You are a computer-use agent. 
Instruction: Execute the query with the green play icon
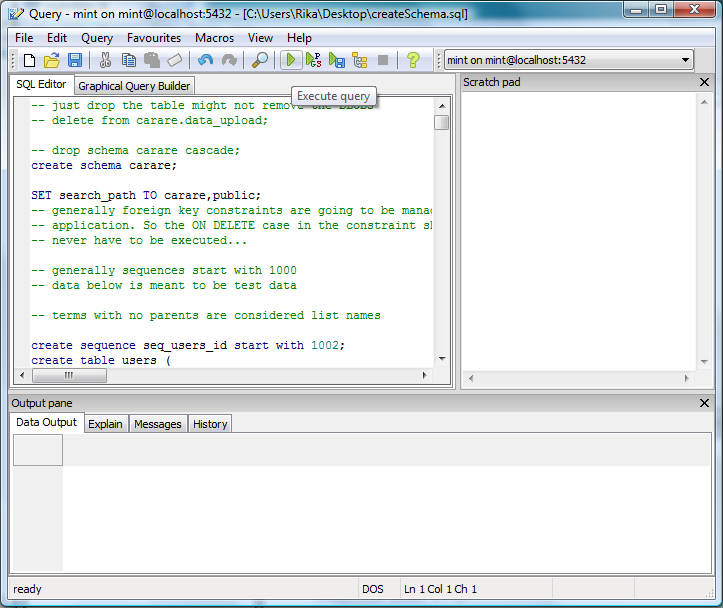click(291, 60)
